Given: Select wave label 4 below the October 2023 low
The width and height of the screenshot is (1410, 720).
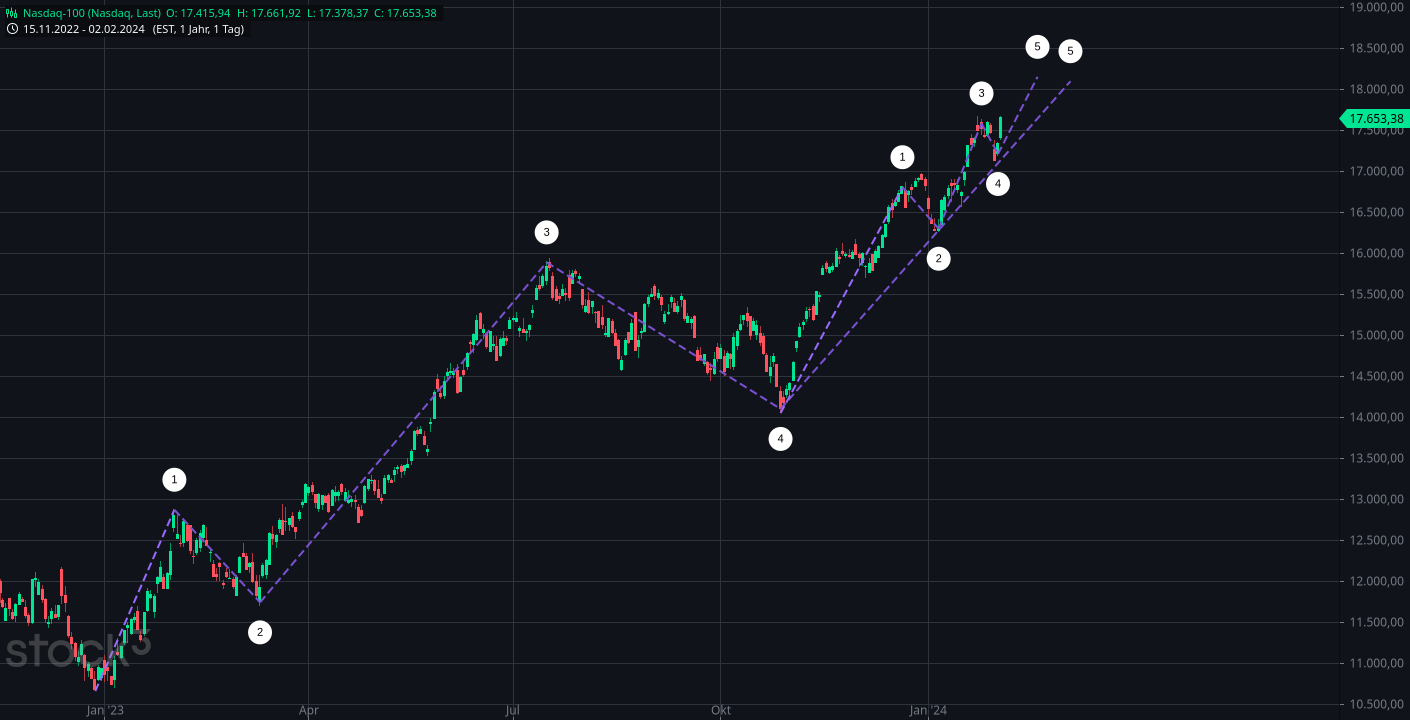Looking at the screenshot, I should pos(780,438).
